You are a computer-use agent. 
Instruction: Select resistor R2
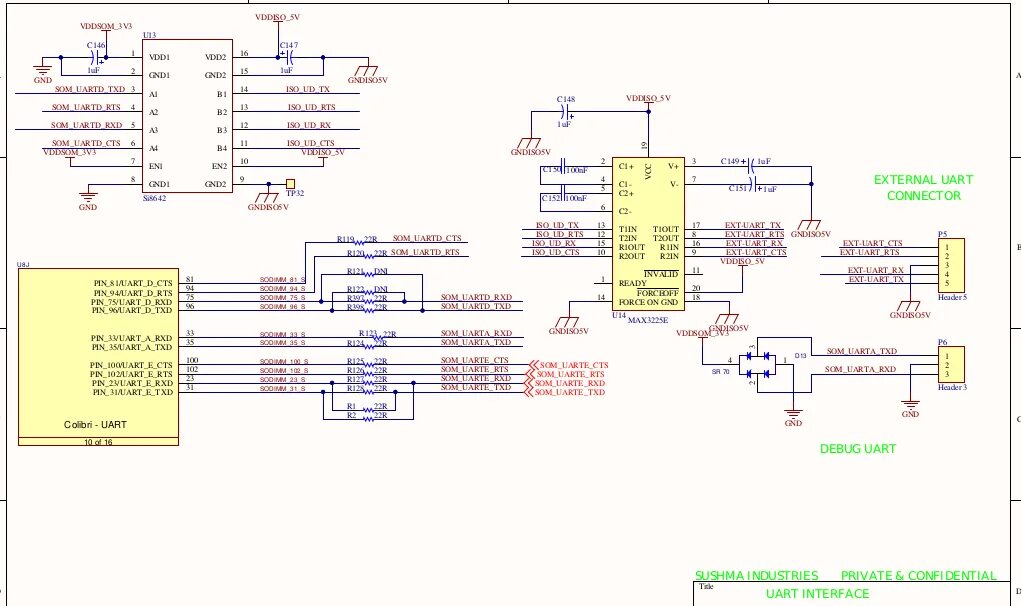[370, 419]
